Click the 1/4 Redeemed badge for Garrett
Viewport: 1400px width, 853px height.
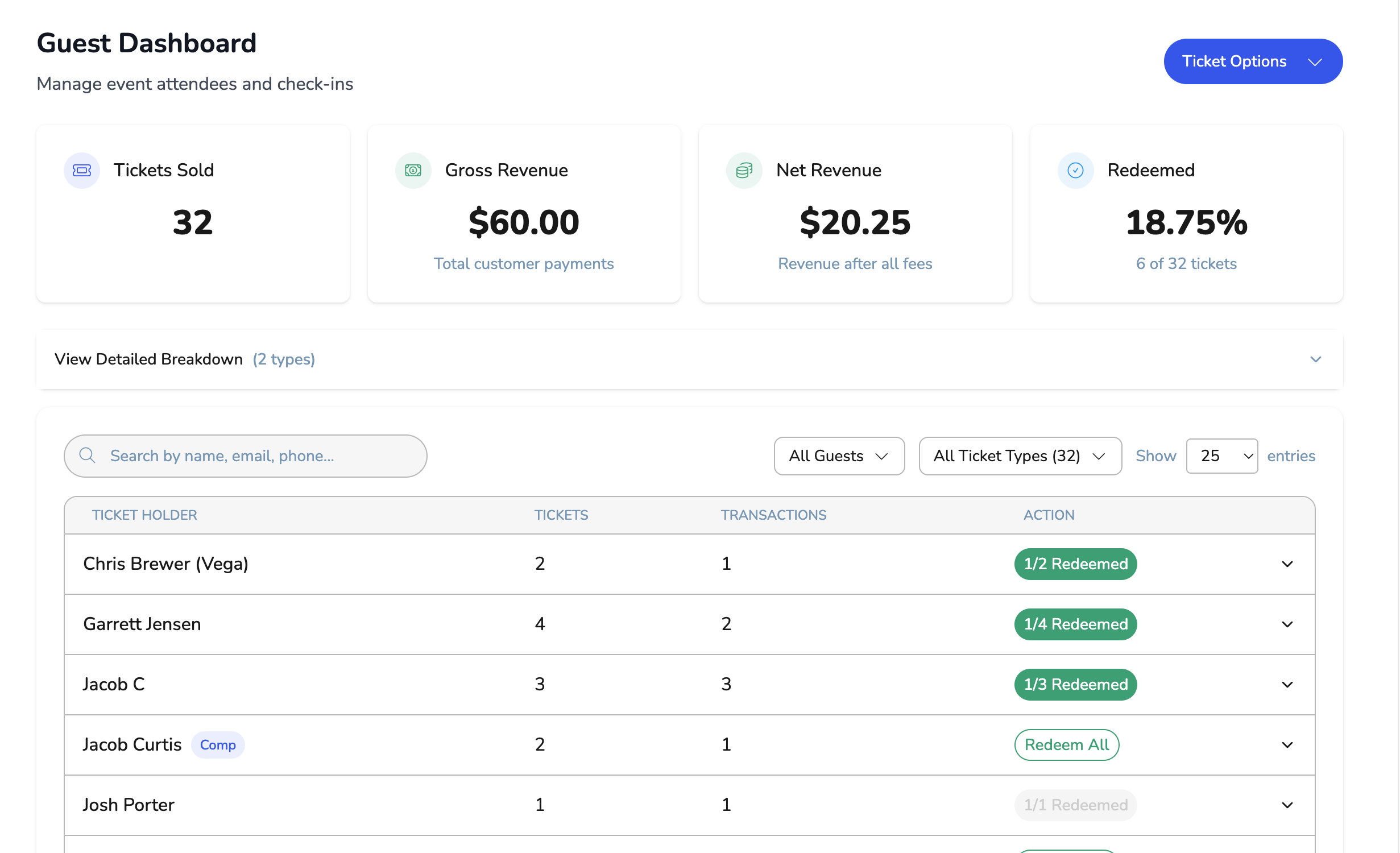tap(1075, 624)
